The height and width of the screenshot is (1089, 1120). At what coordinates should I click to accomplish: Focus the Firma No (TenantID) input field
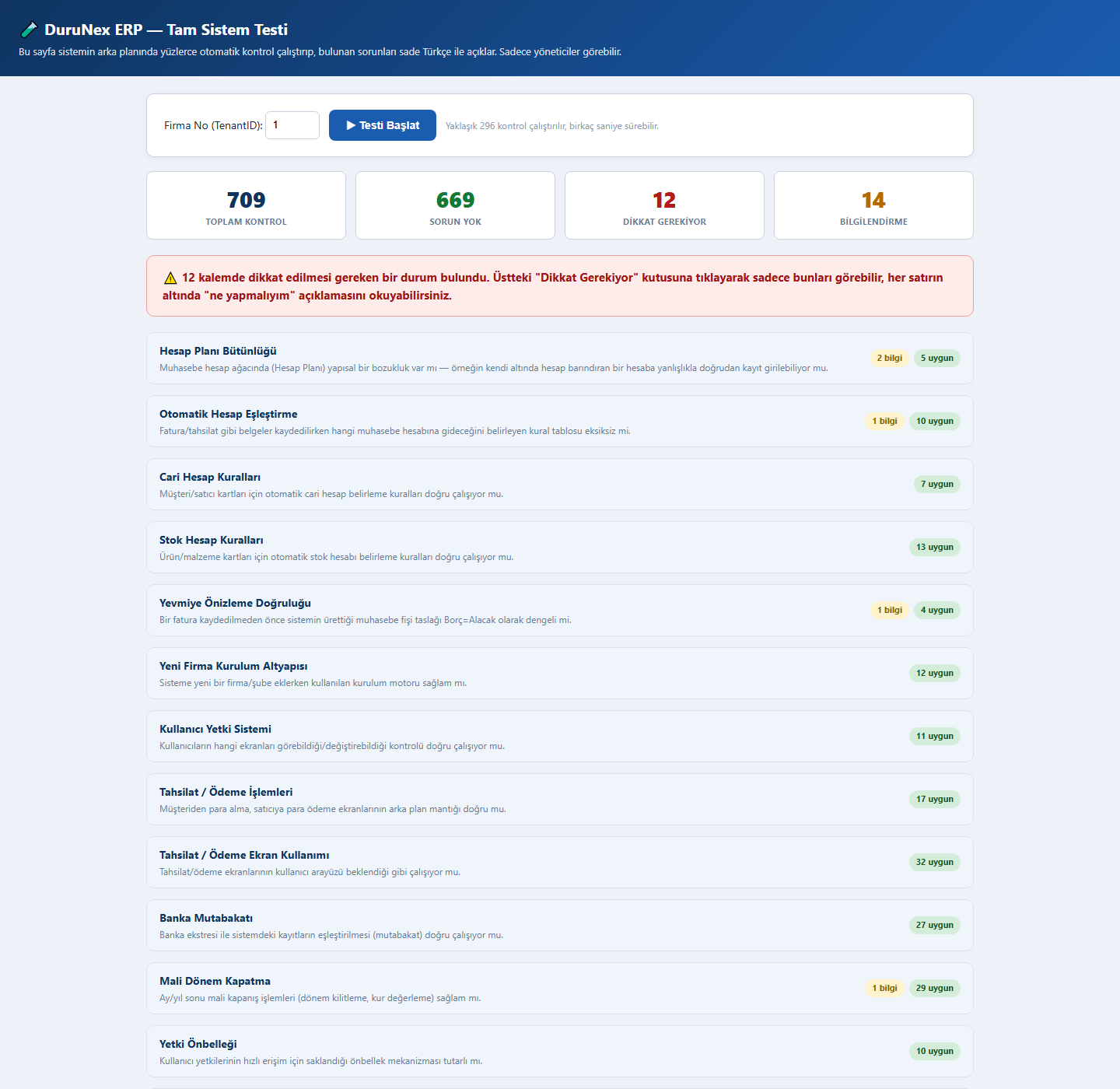(x=292, y=125)
